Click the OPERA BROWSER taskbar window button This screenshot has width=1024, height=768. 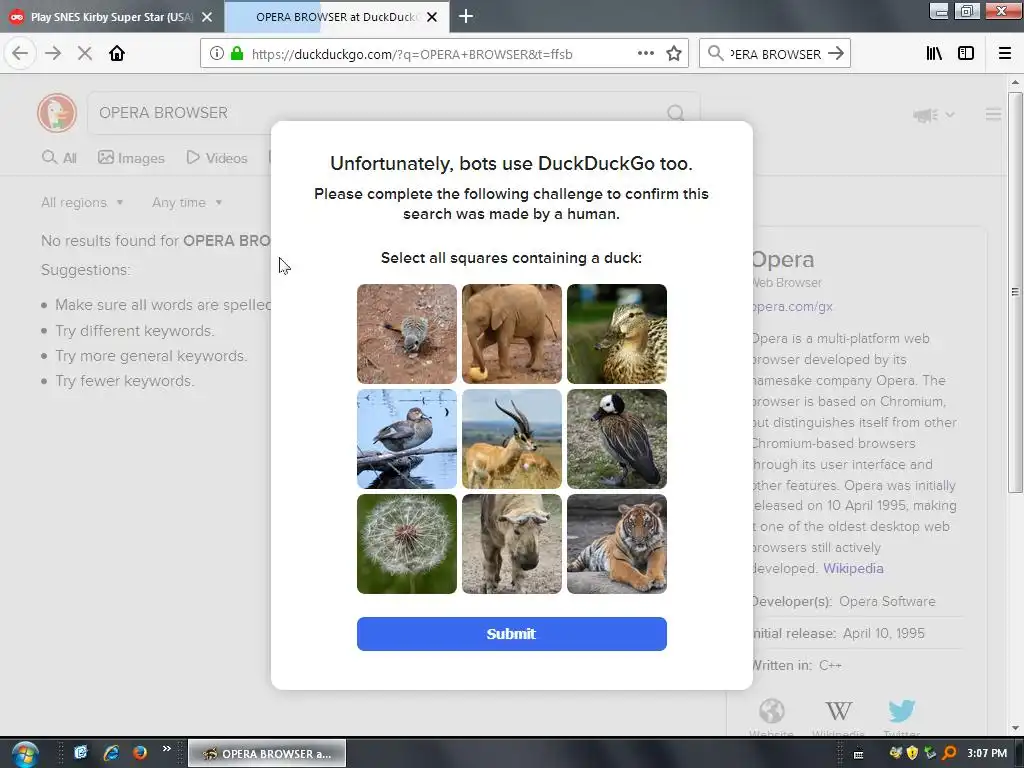point(267,754)
